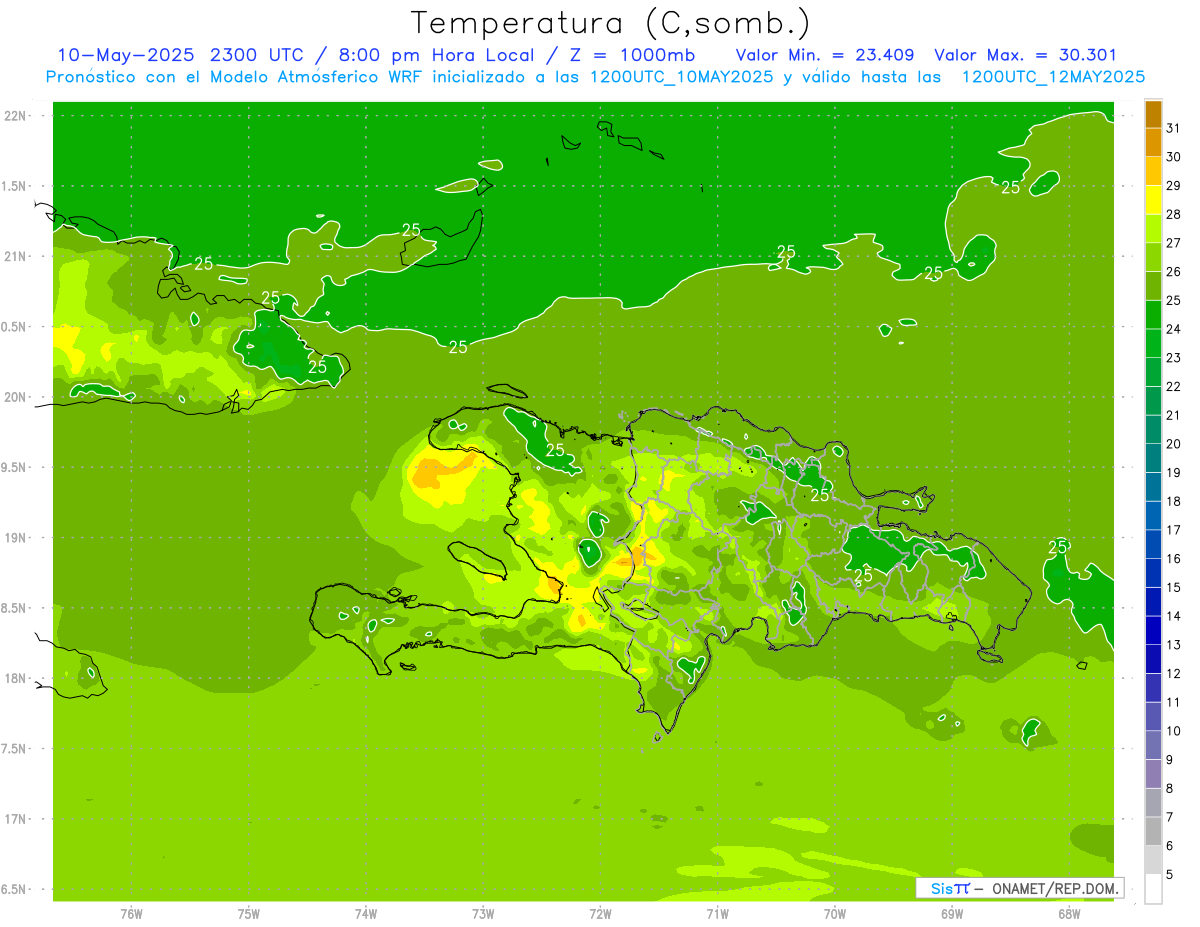The height and width of the screenshot is (927, 1200).
Task: Click the 68W longitude axis label
Action: pos(1069,914)
